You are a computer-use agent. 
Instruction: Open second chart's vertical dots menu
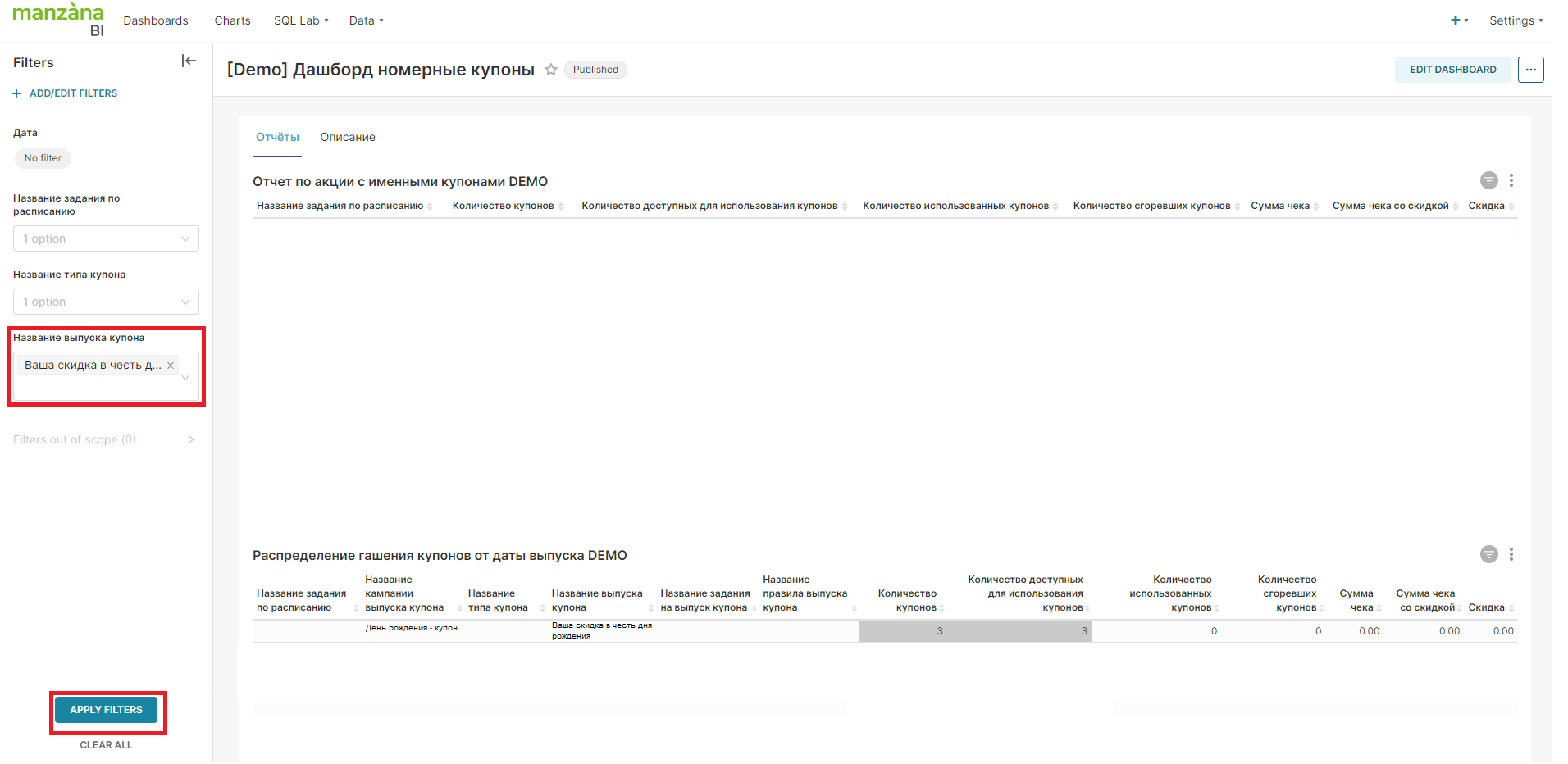pos(1511,554)
